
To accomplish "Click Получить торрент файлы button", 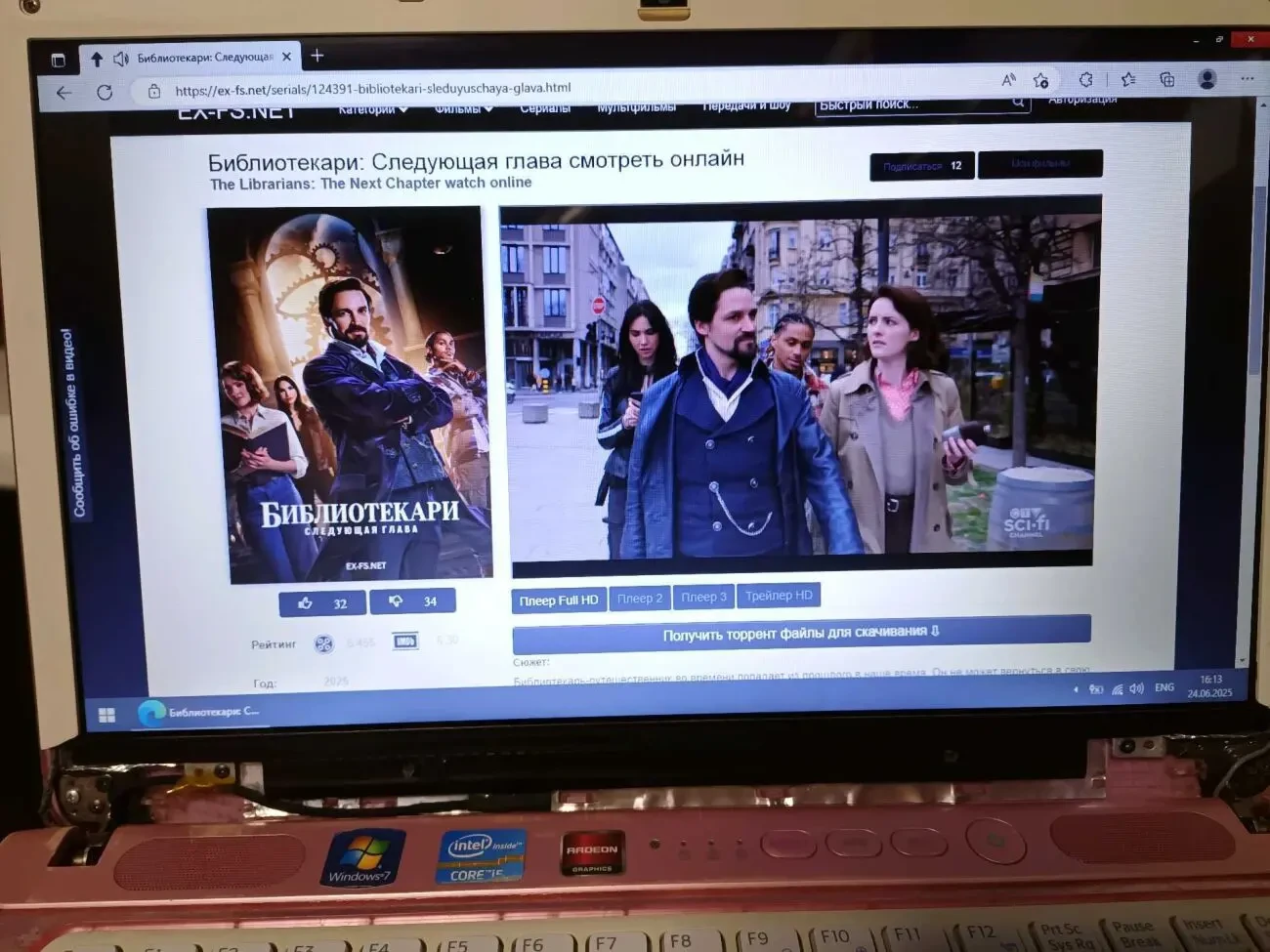I will click(x=801, y=633).
